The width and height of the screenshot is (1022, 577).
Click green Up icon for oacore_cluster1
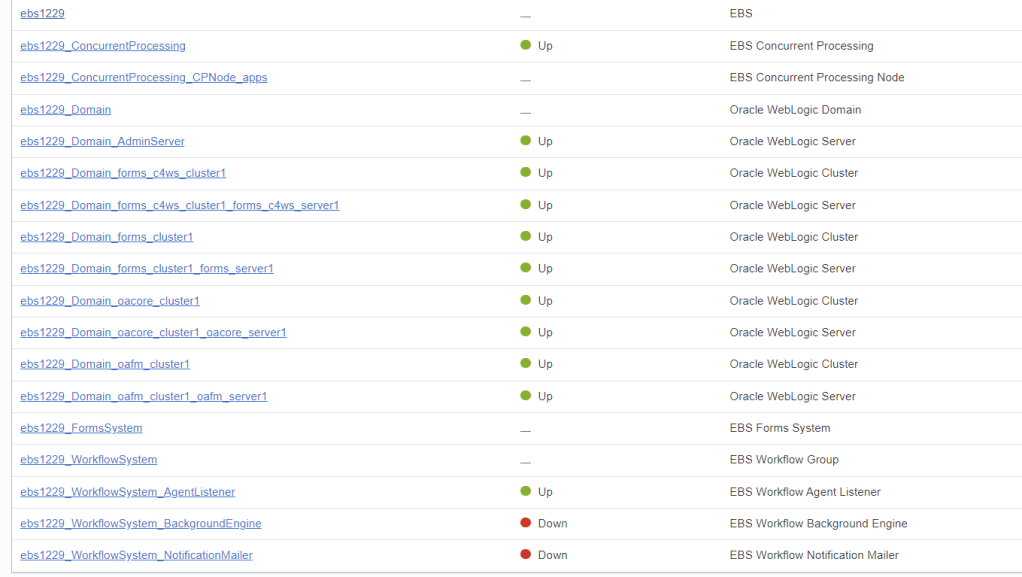point(525,300)
